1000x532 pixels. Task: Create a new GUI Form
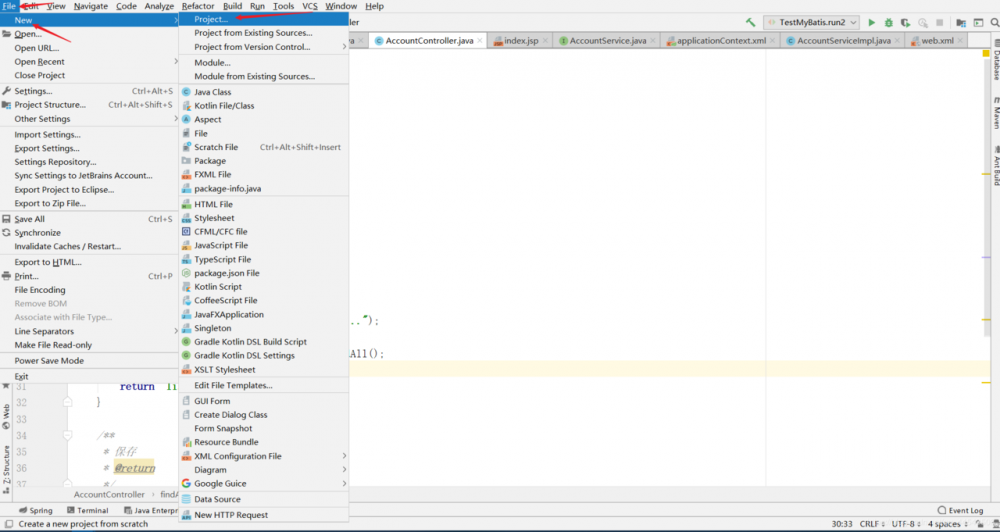[263, 401]
